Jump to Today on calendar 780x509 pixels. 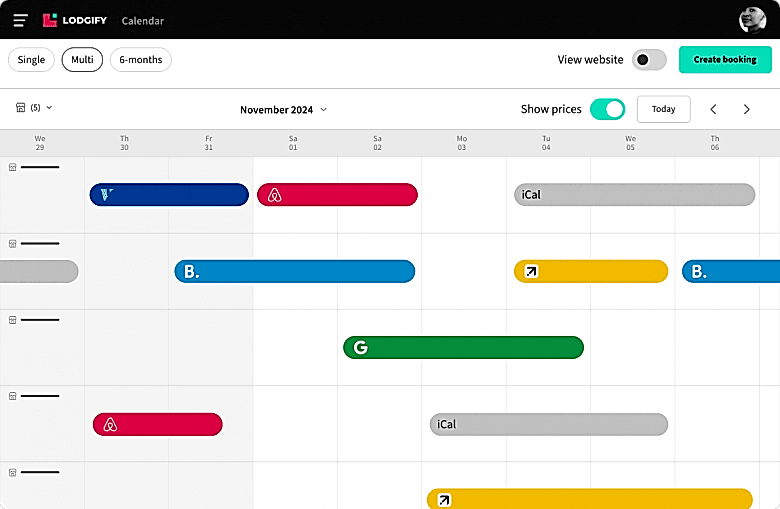pos(664,109)
